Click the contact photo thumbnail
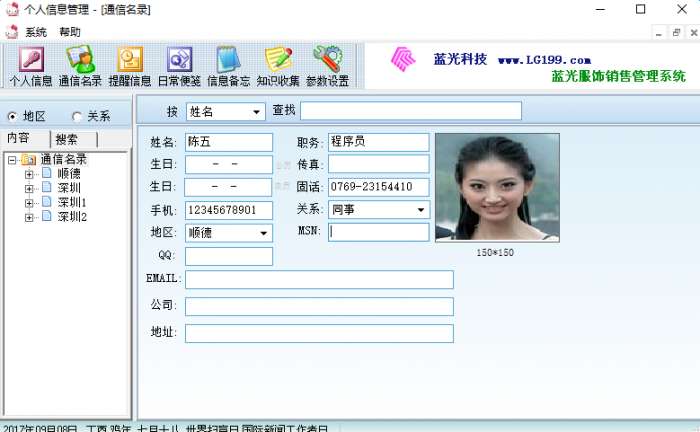 [497, 187]
